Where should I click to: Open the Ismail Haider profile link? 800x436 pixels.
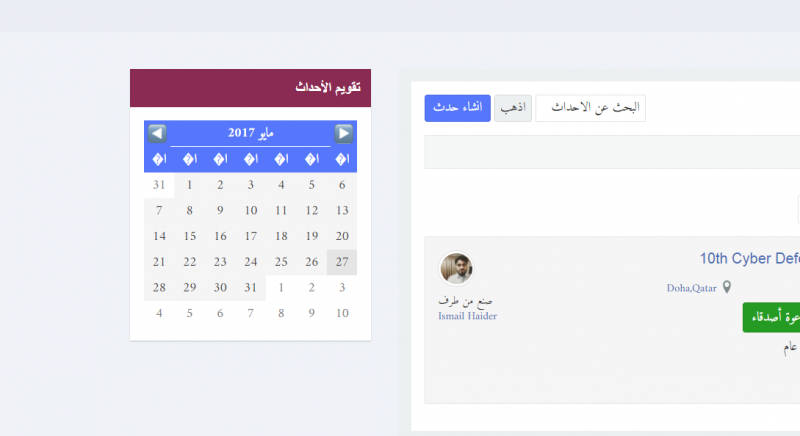point(467,316)
